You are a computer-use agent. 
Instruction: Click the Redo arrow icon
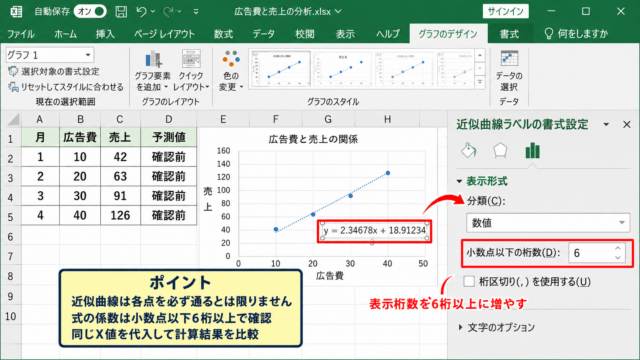click(168, 11)
